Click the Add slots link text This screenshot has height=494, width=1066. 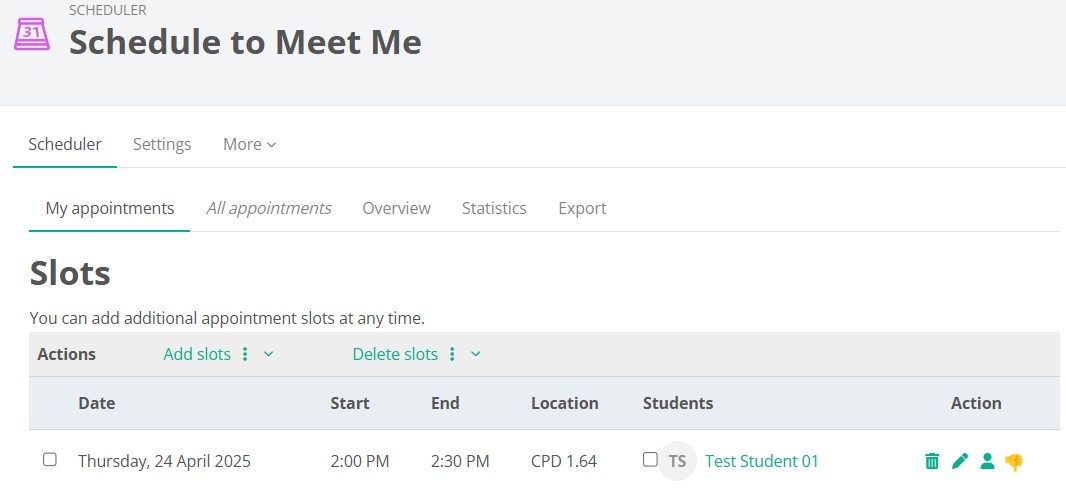[x=197, y=354]
